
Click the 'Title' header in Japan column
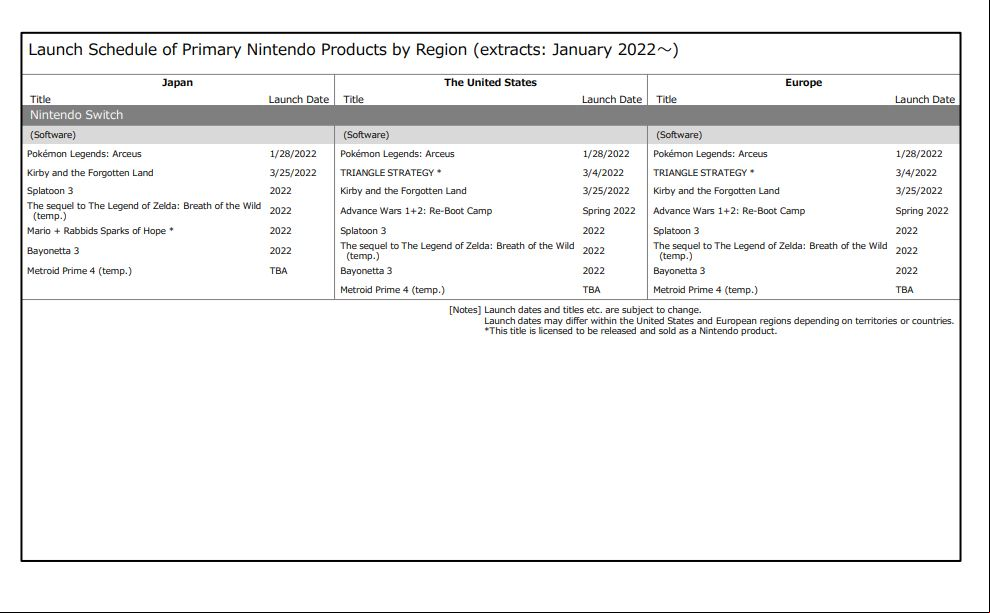(x=40, y=100)
